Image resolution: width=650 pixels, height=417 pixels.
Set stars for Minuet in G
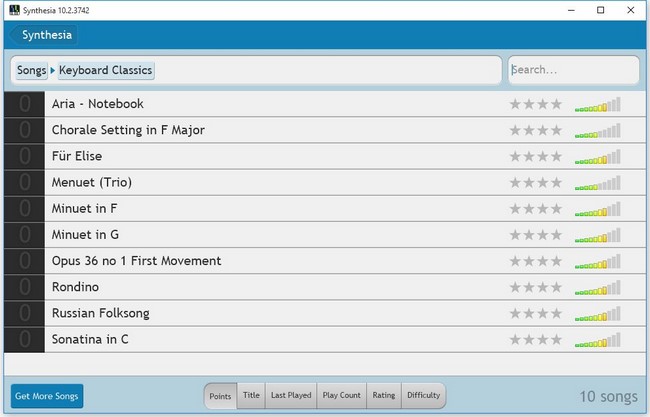point(536,235)
